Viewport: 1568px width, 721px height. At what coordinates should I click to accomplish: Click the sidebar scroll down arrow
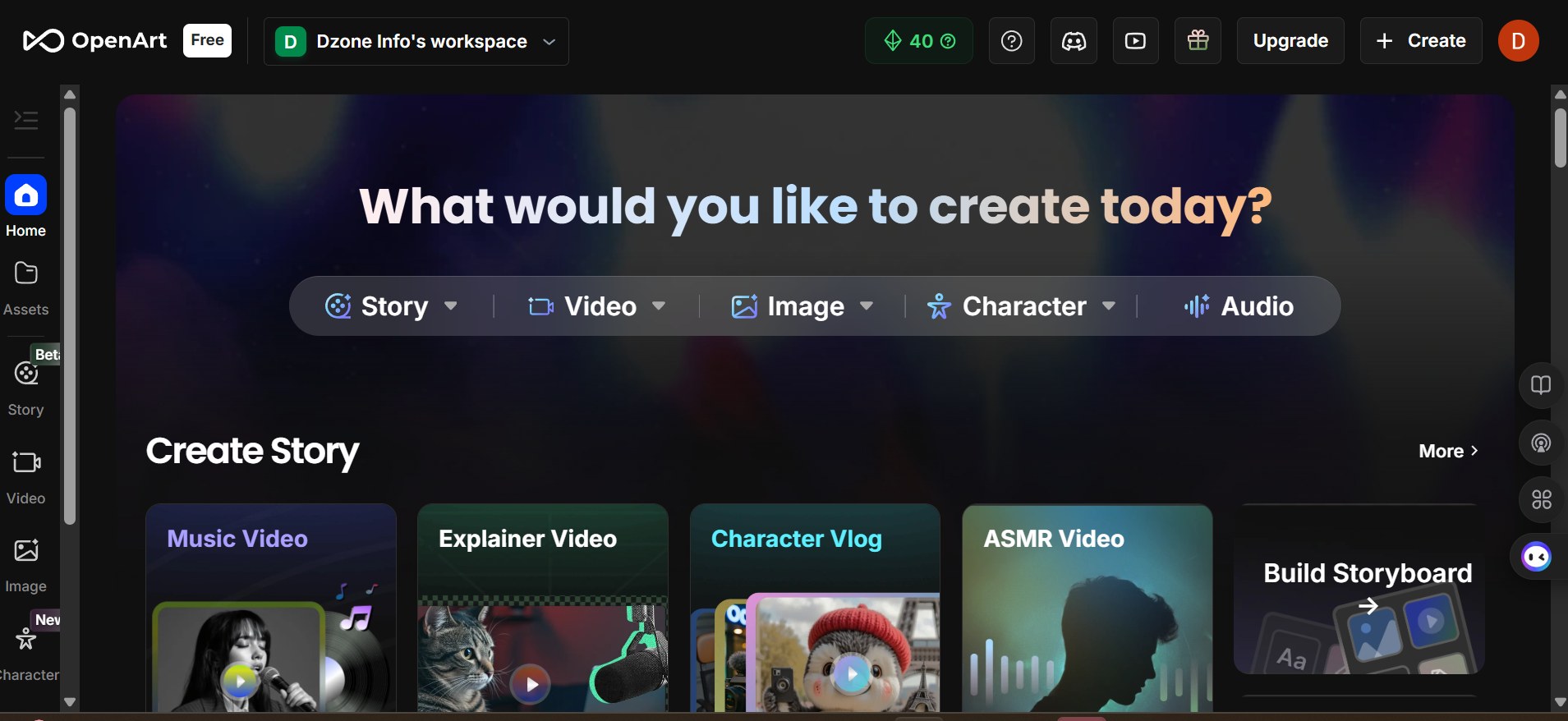[x=70, y=702]
